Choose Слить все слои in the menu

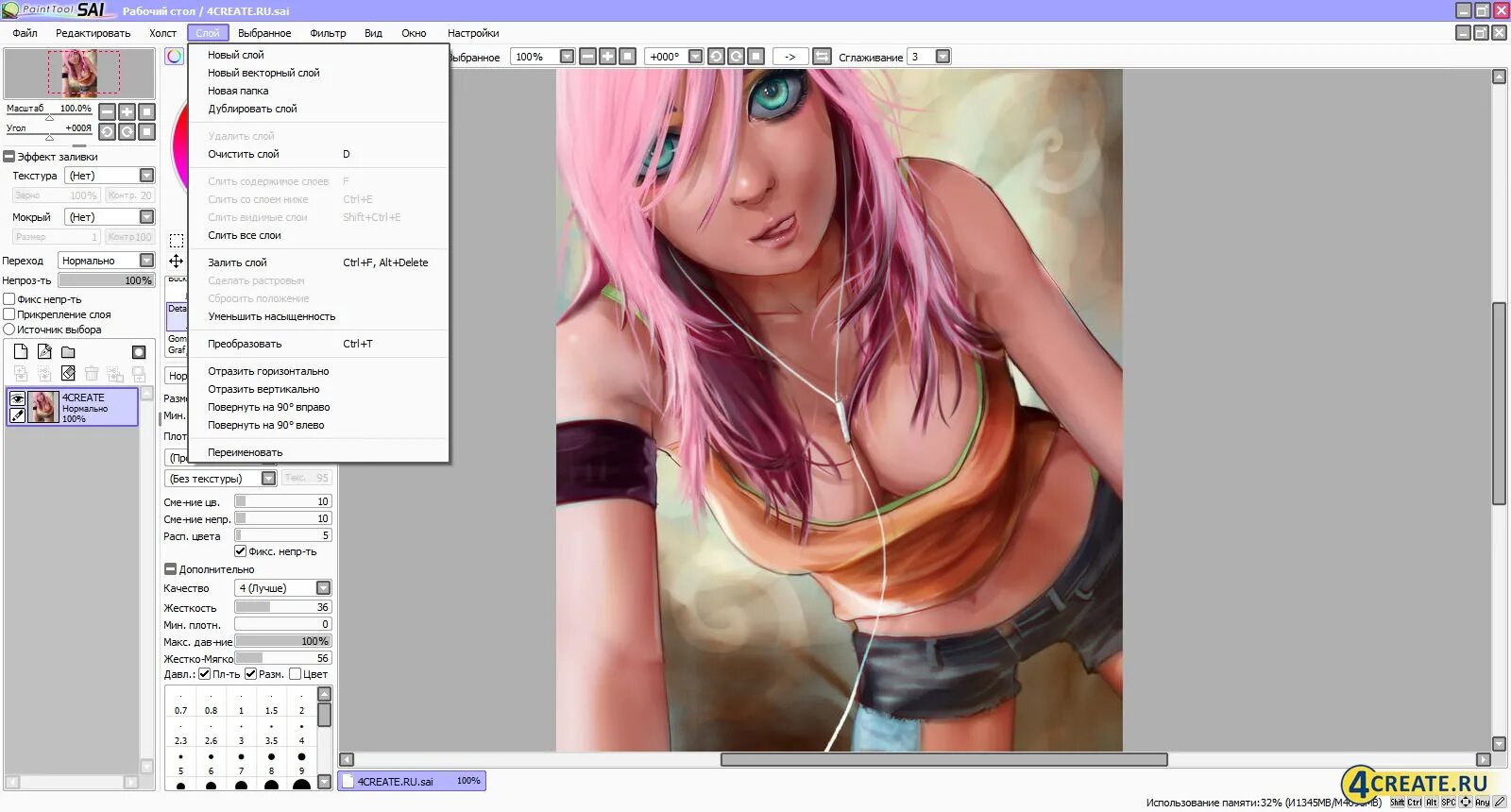(244, 235)
